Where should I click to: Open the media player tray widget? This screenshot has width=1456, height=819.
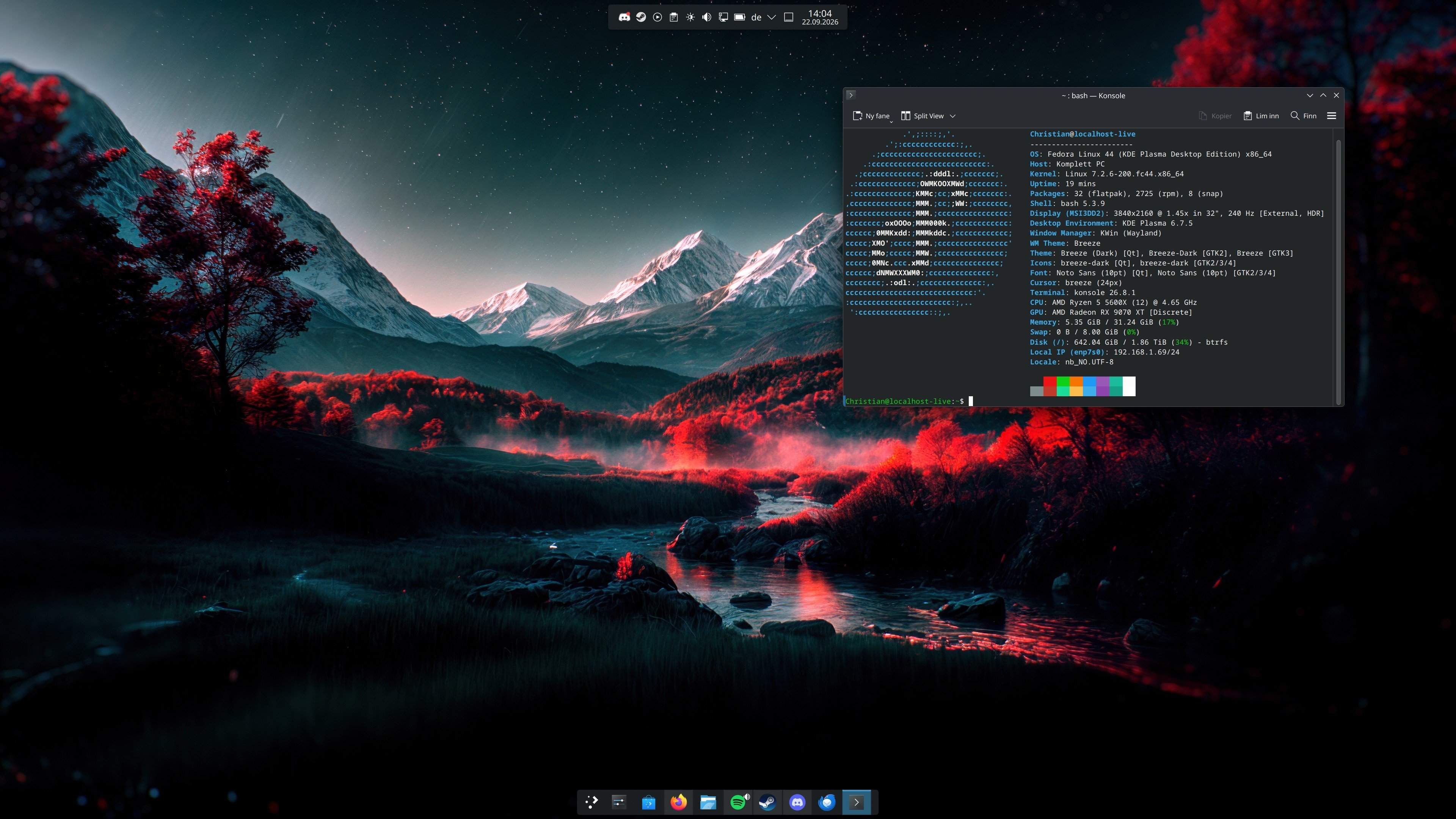click(657, 17)
